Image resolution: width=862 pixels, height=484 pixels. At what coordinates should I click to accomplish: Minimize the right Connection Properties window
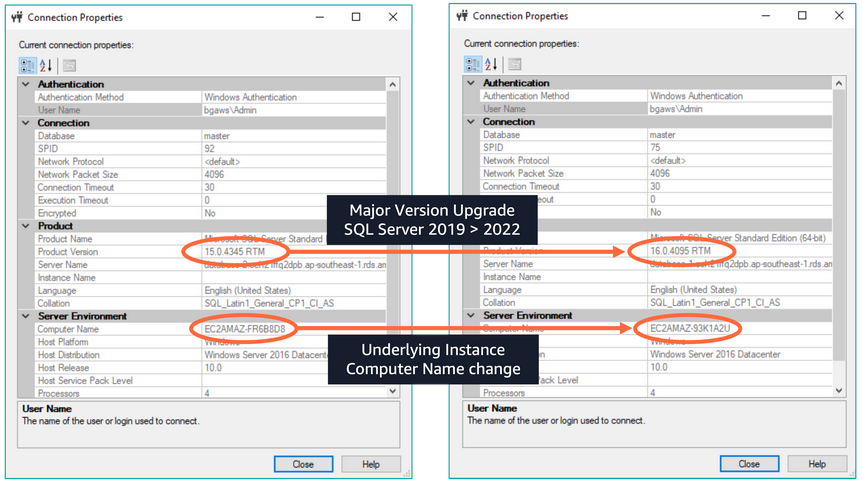coord(766,15)
